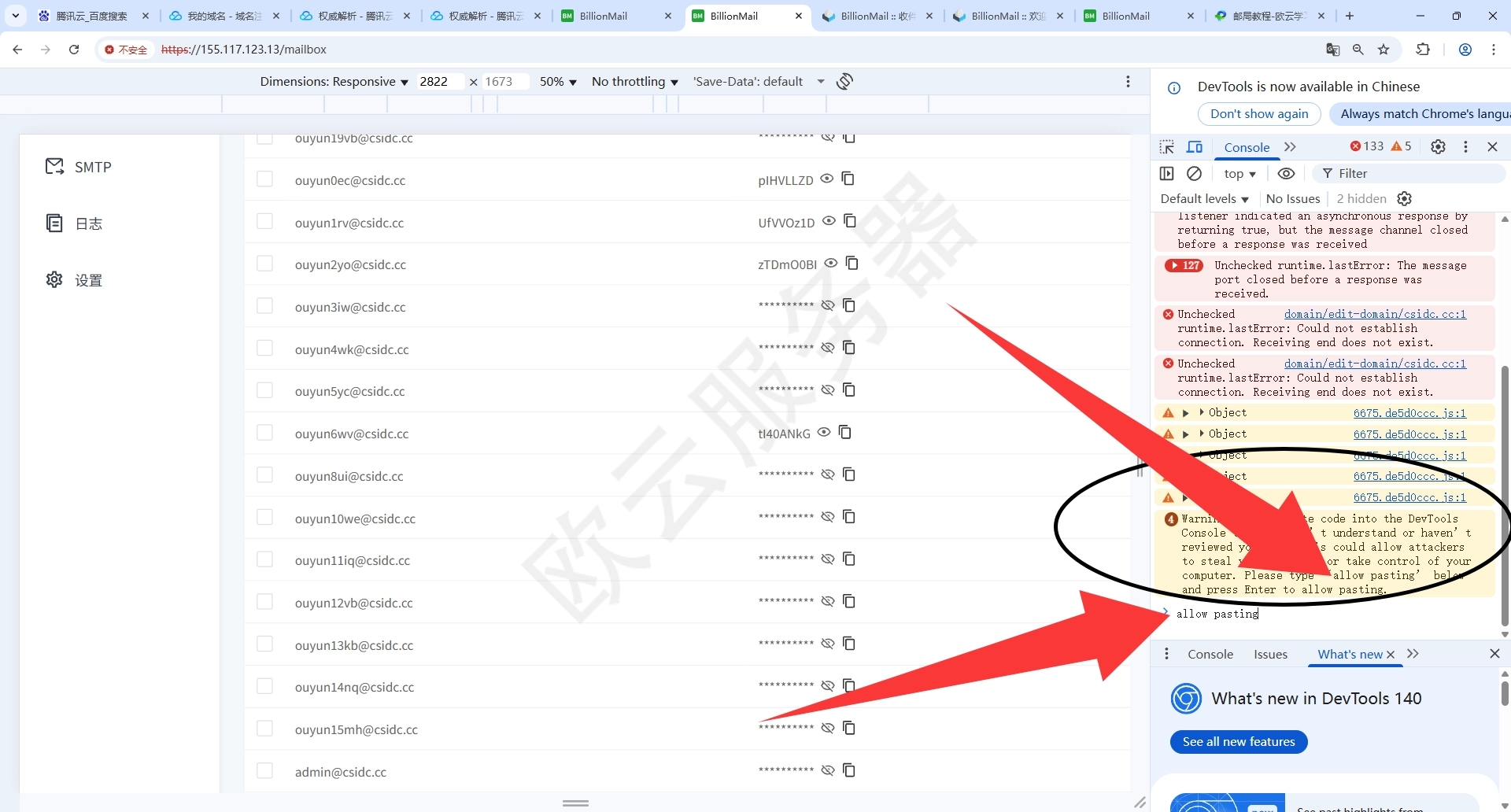Viewport: 1511px width, 812px height.
Task: Open the Dimensions Responsive dropdown
Action: click(x=334, y=82)
